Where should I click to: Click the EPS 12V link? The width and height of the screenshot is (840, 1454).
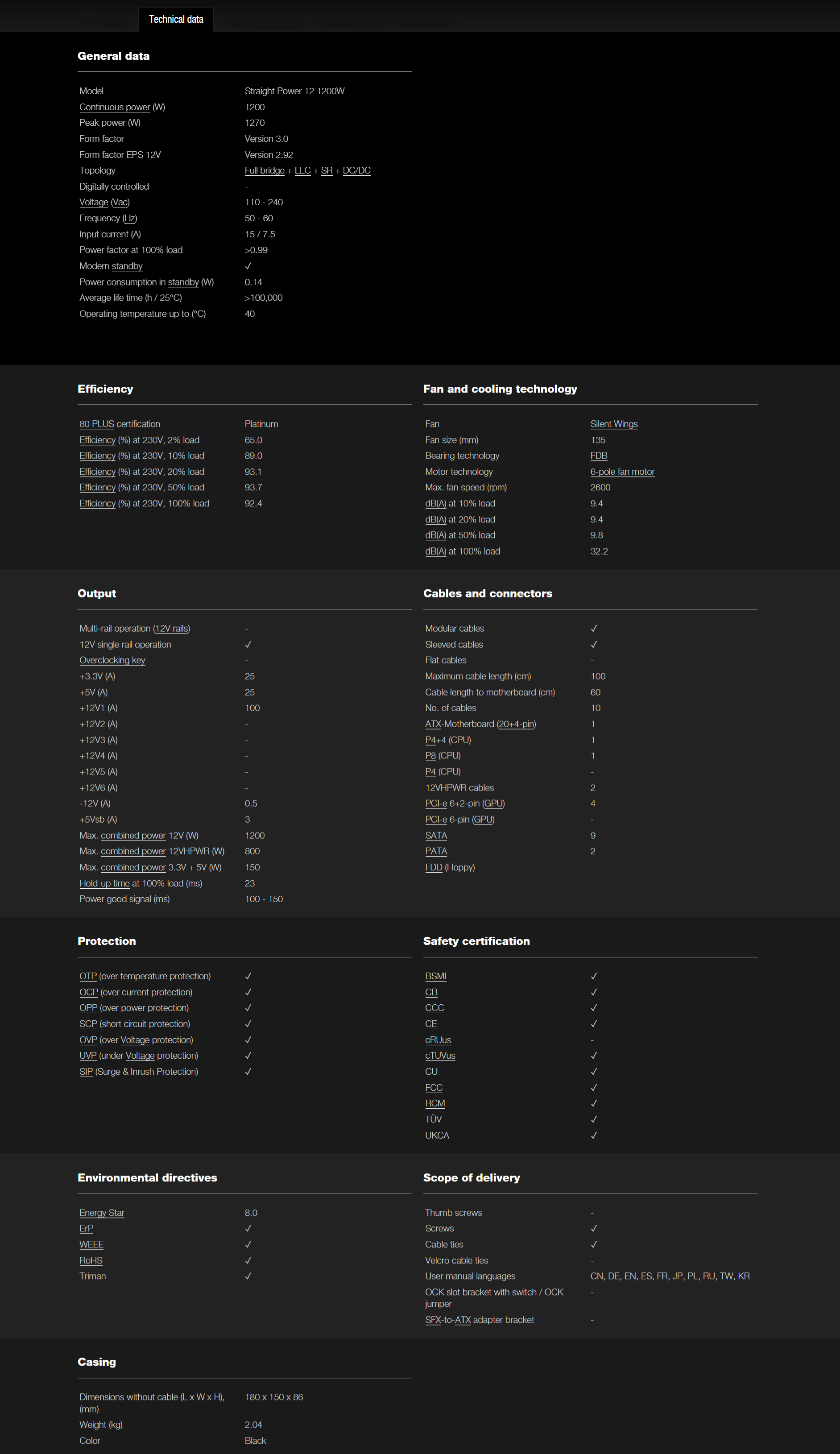(143, 155)
